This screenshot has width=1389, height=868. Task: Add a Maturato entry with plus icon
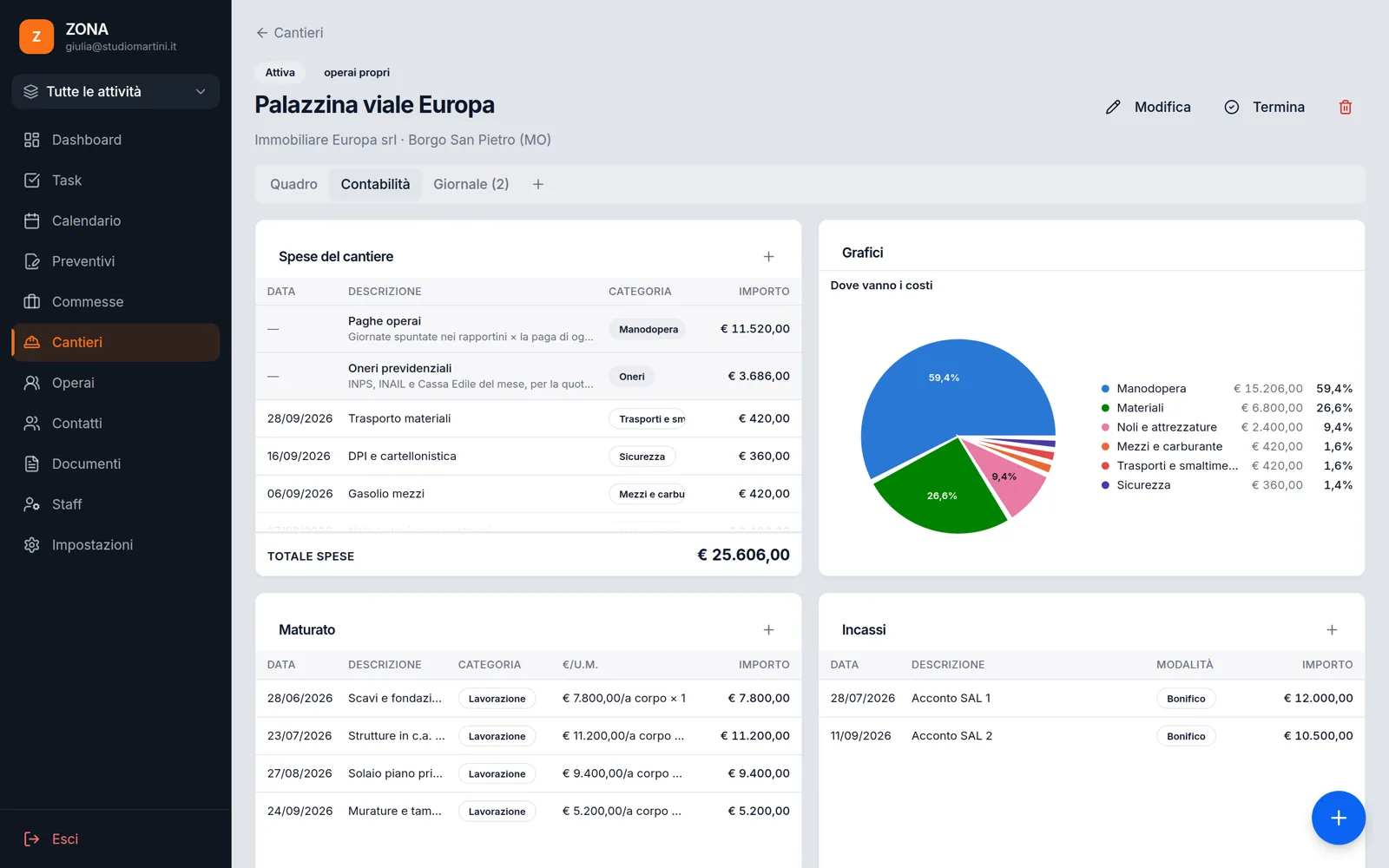pos(768,630)
